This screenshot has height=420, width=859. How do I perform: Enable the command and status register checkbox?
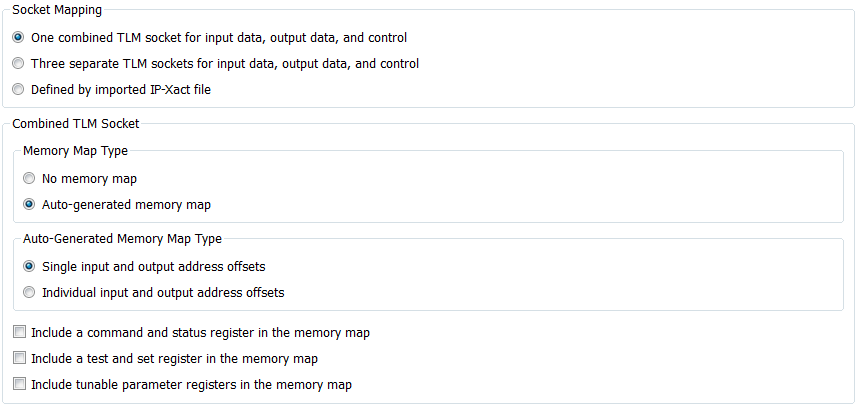coord(19,332)
